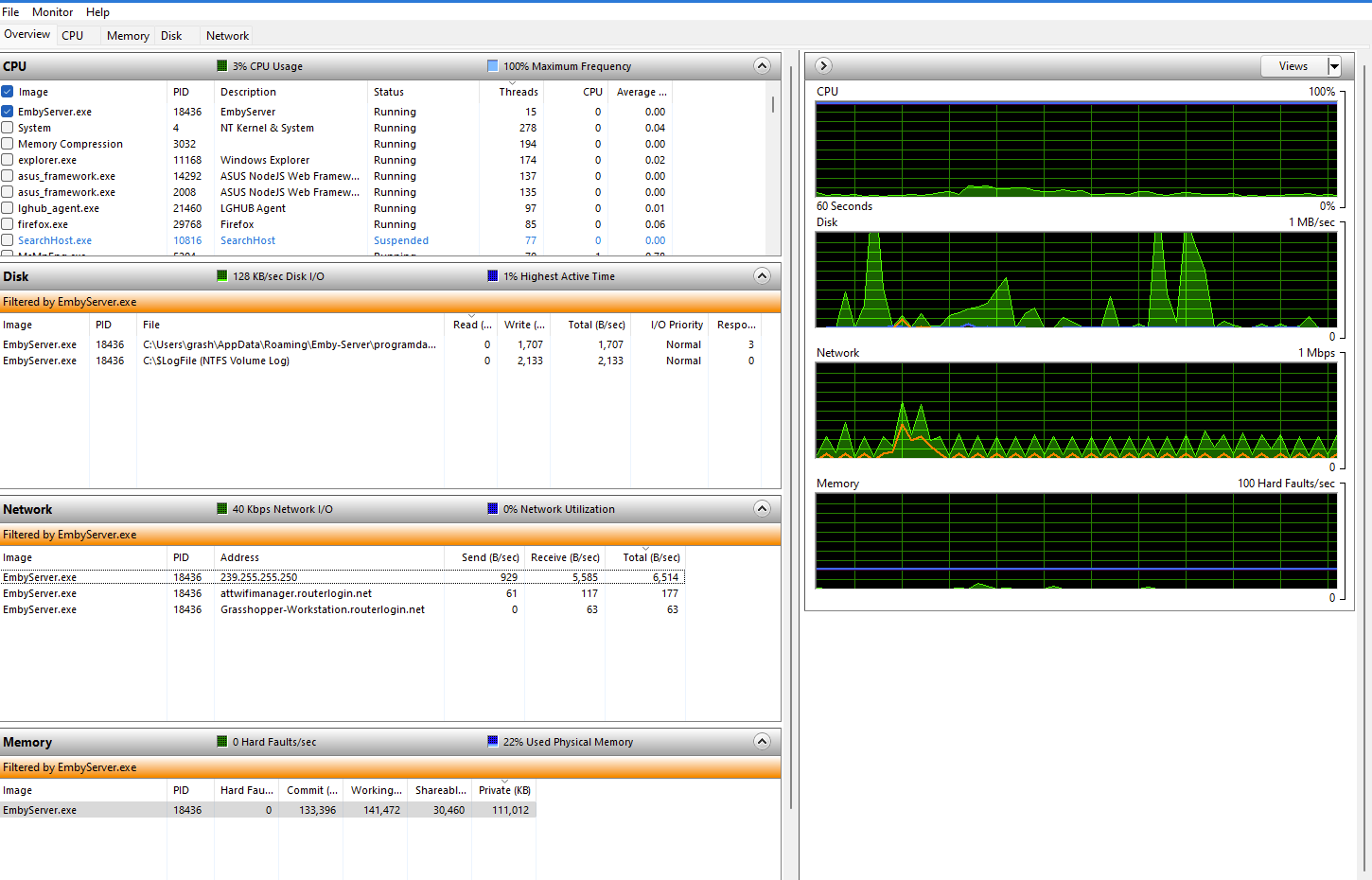The width and height of the screenshot is (1372, 880).
Task: Switch to the Memory tab
Action: [128, 36]
